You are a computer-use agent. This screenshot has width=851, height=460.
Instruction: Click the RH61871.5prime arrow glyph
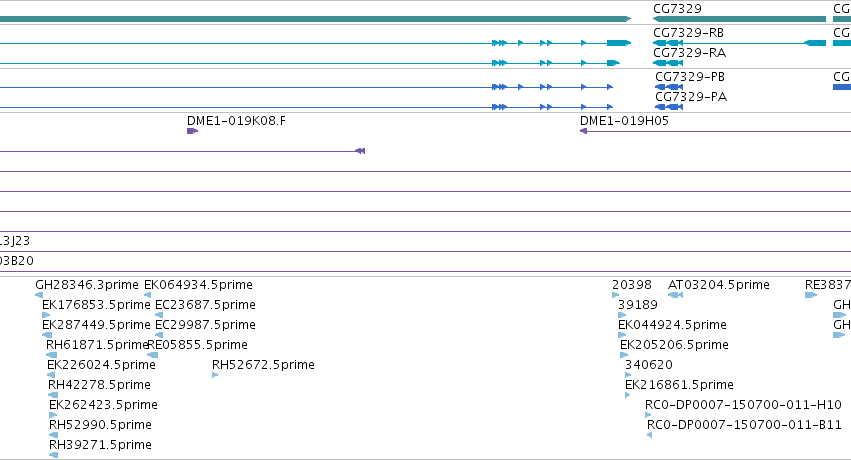point(52,355)
